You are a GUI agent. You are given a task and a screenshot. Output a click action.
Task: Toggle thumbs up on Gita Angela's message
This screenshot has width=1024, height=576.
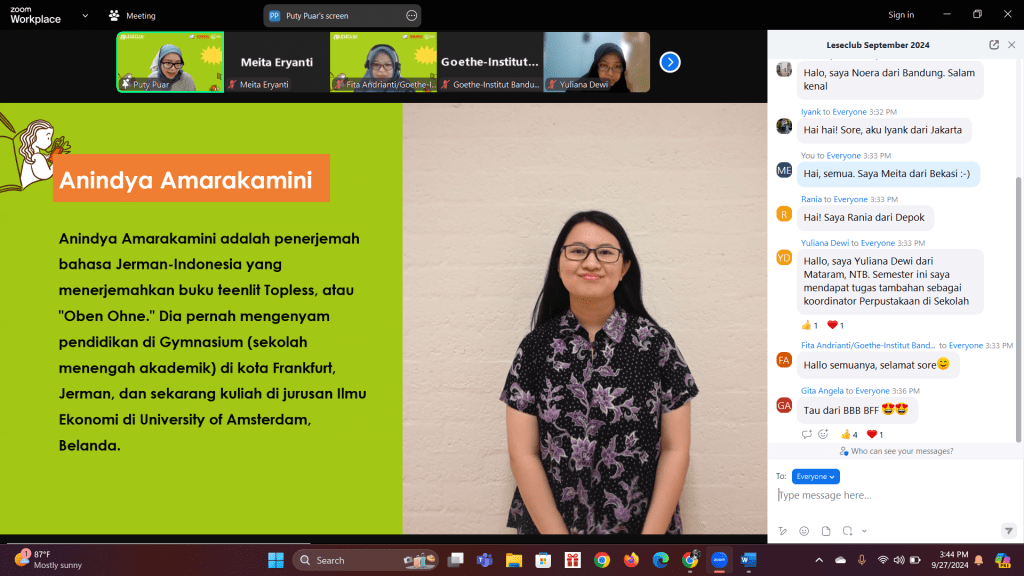pyautogui.click(x=850, y=434)
